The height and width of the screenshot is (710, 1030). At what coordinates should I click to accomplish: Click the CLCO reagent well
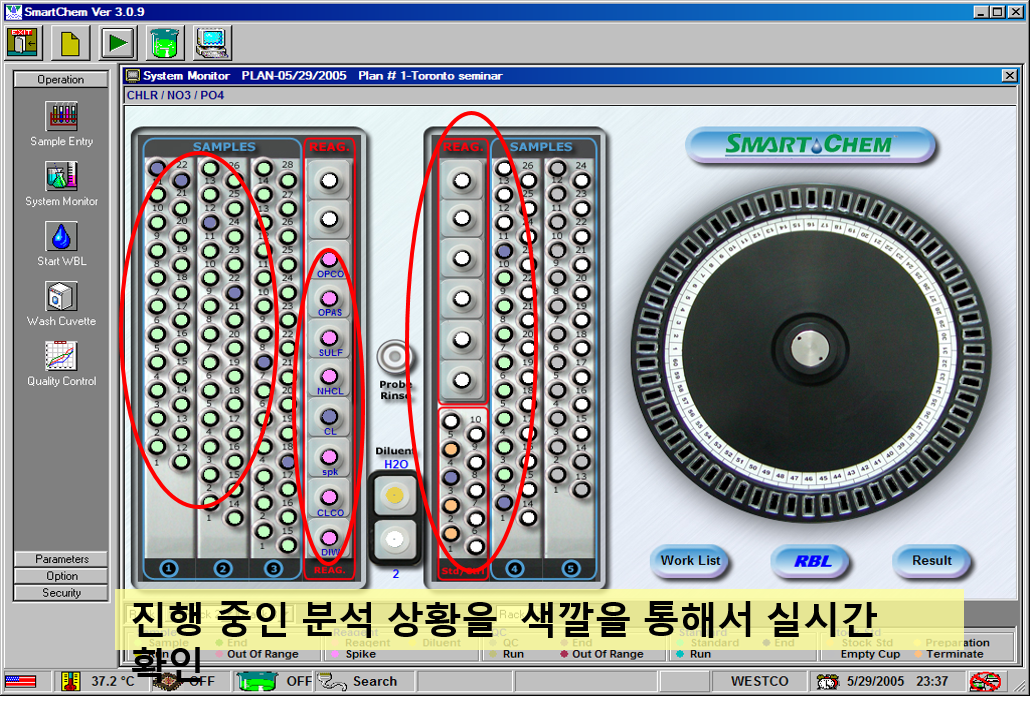(x=329, y=497)
